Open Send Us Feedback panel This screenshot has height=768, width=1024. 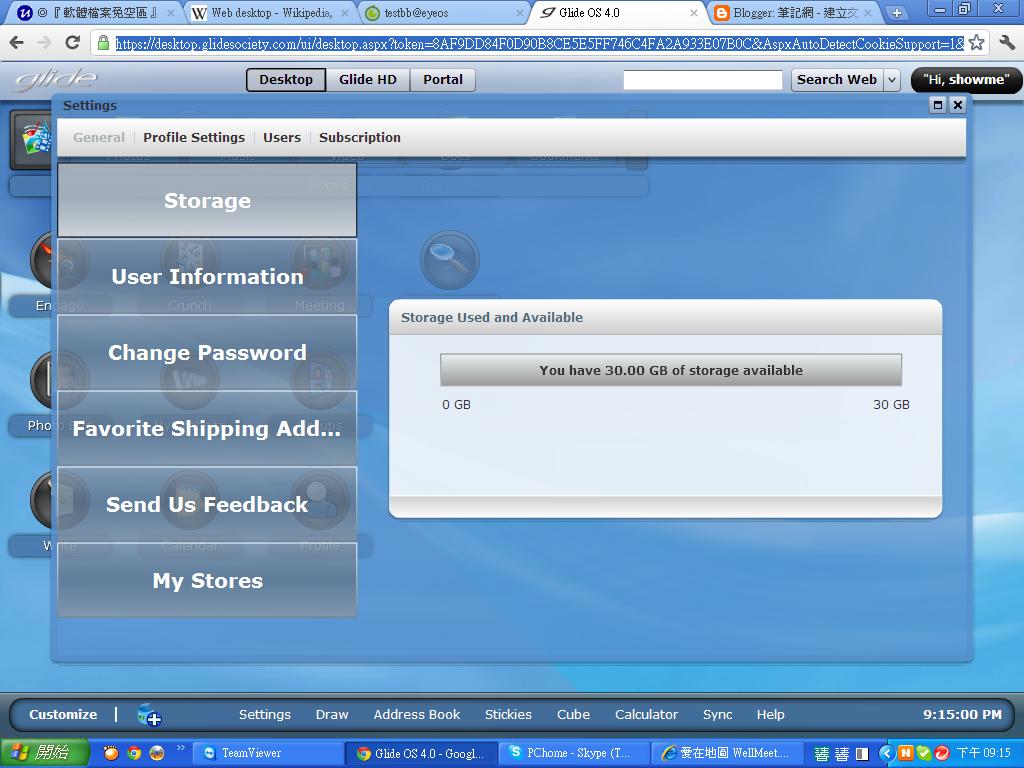pyautogui.click(x=207, y=504)
